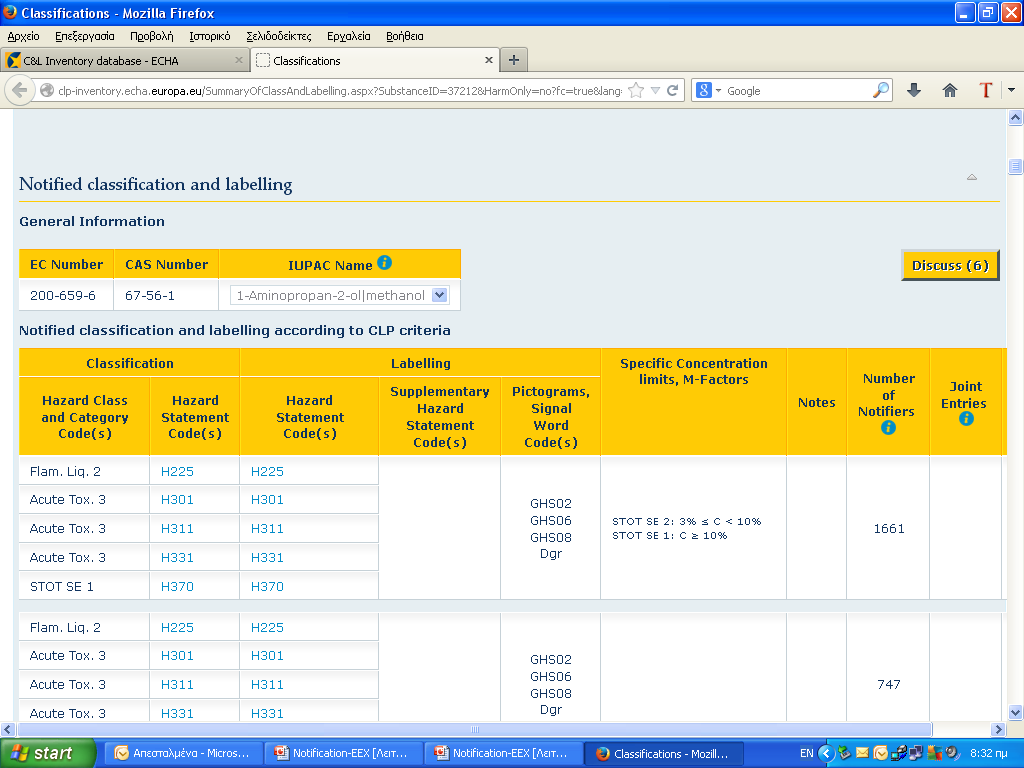The width and height of the screenshot is (1024, 768).
Task: Click the vertical scrollbar down arrow
Action: (1015, 712)
